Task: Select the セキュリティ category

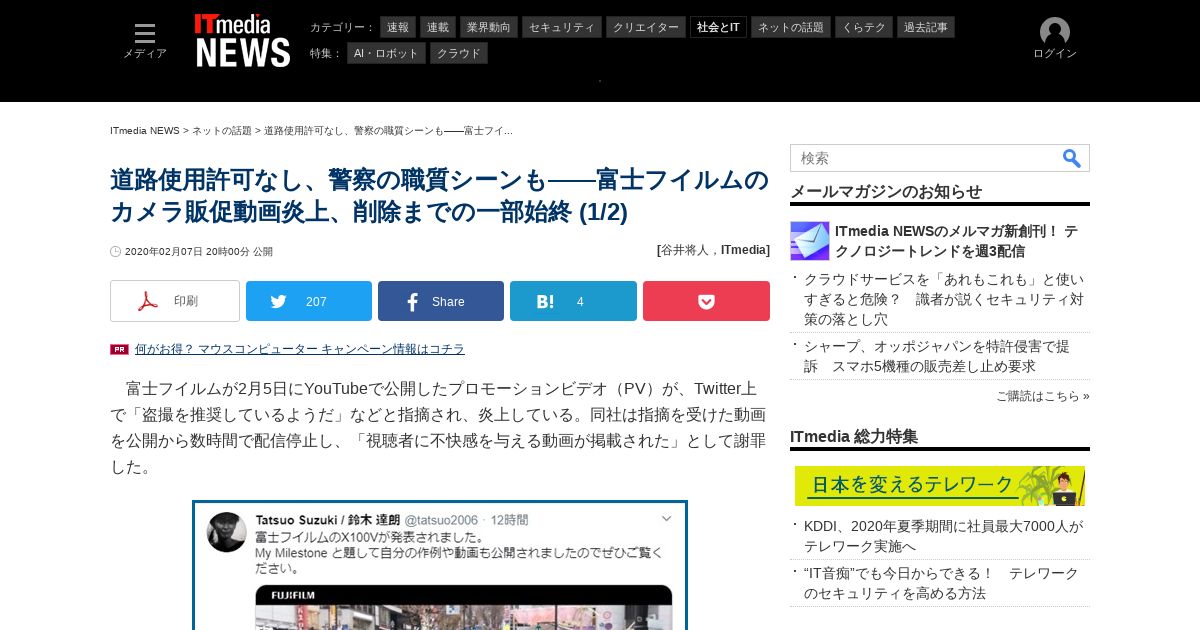Action: [562, 27]
